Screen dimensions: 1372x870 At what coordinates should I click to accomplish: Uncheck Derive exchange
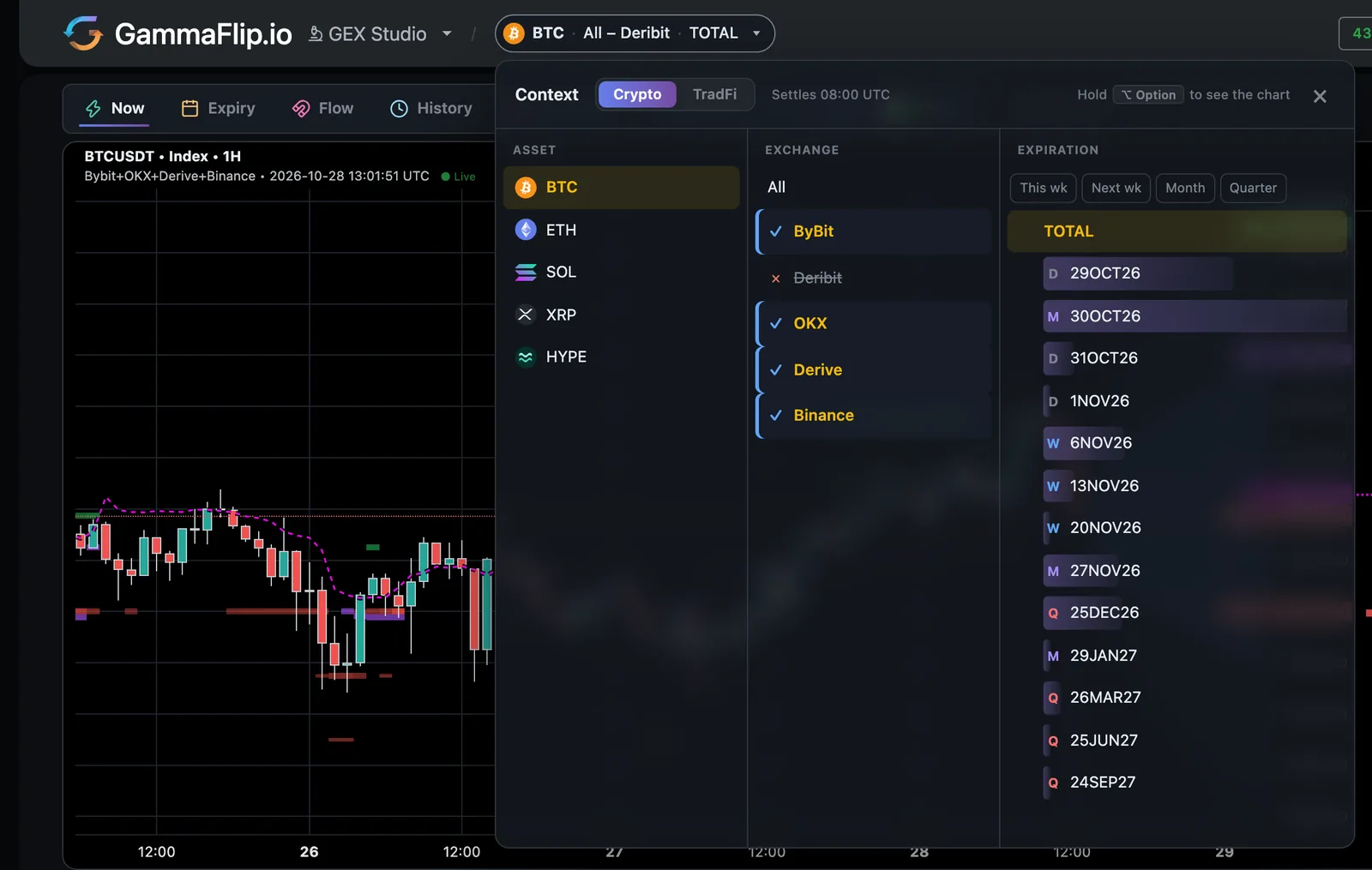click(x=873, y=369)
